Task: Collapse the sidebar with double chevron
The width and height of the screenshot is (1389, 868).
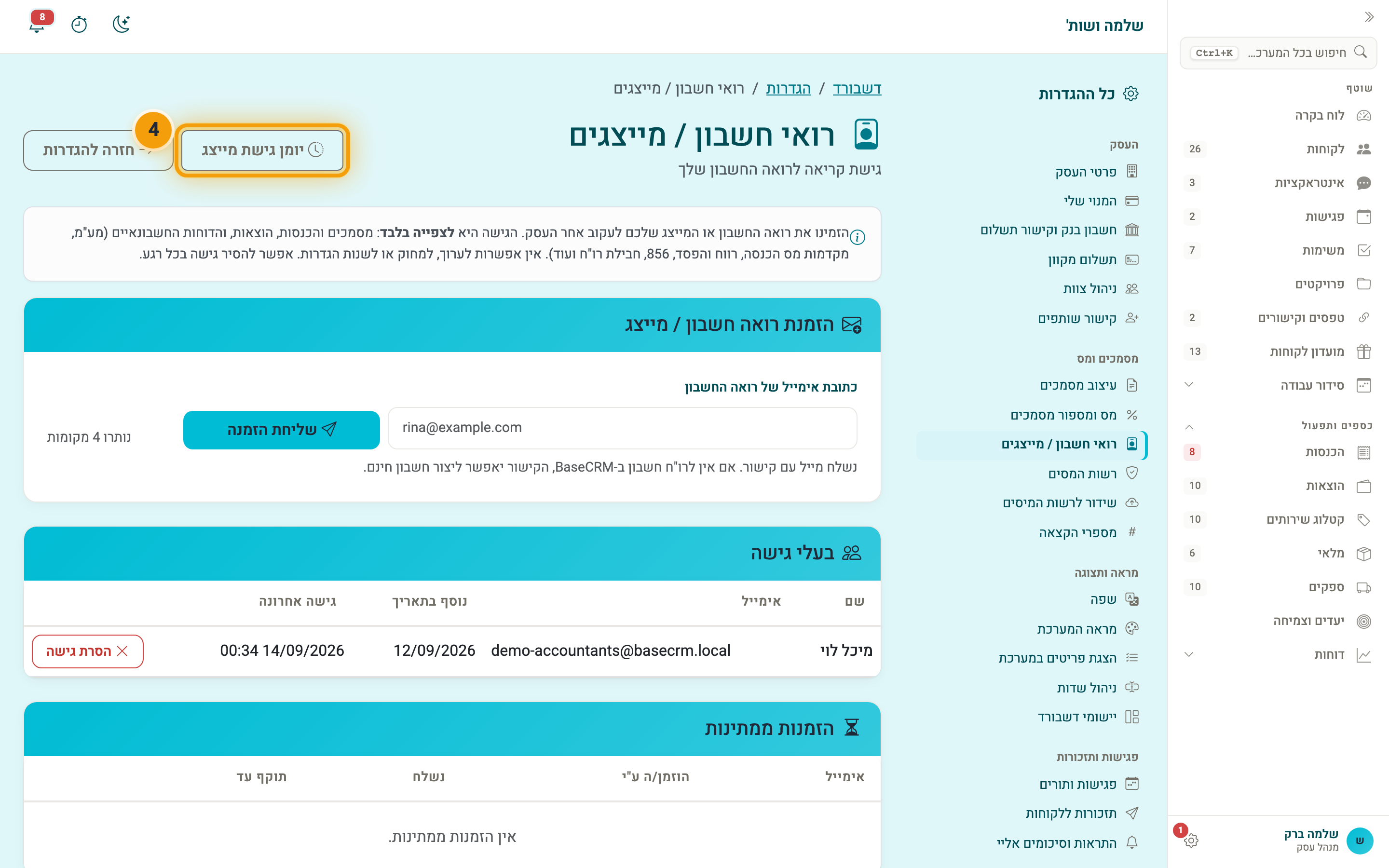Action: (x=1369, y=17)
